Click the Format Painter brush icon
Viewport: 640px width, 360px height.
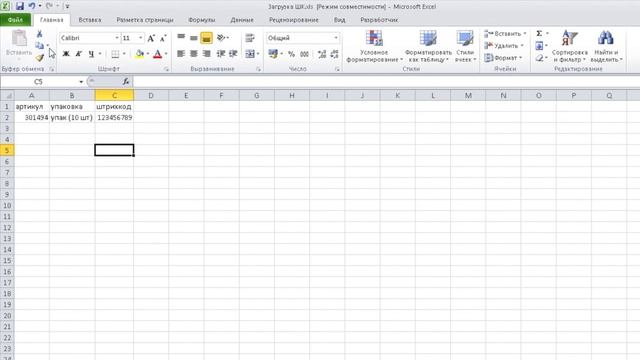pos(40,58)
